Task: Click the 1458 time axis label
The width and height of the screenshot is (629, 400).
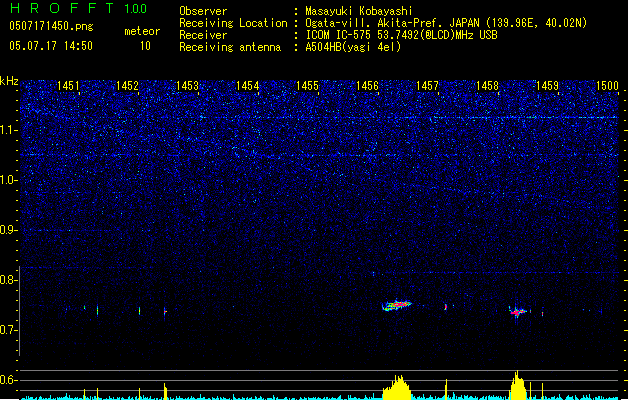Action: click(487, 86)
